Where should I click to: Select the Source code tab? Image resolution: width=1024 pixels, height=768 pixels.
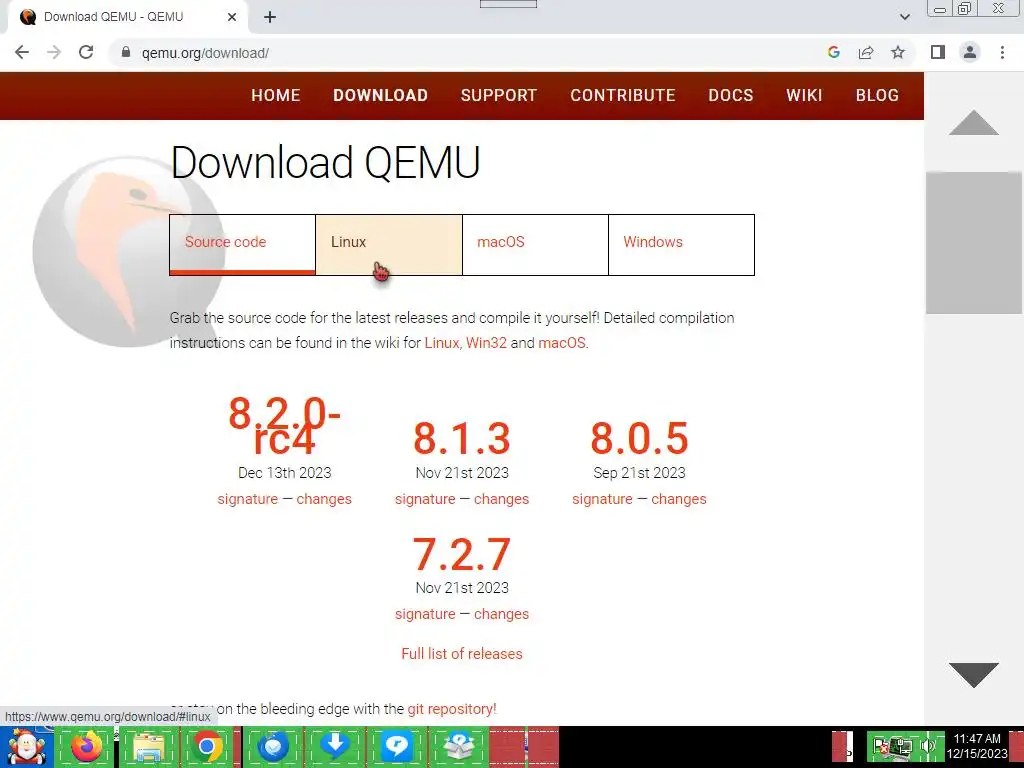242,244
